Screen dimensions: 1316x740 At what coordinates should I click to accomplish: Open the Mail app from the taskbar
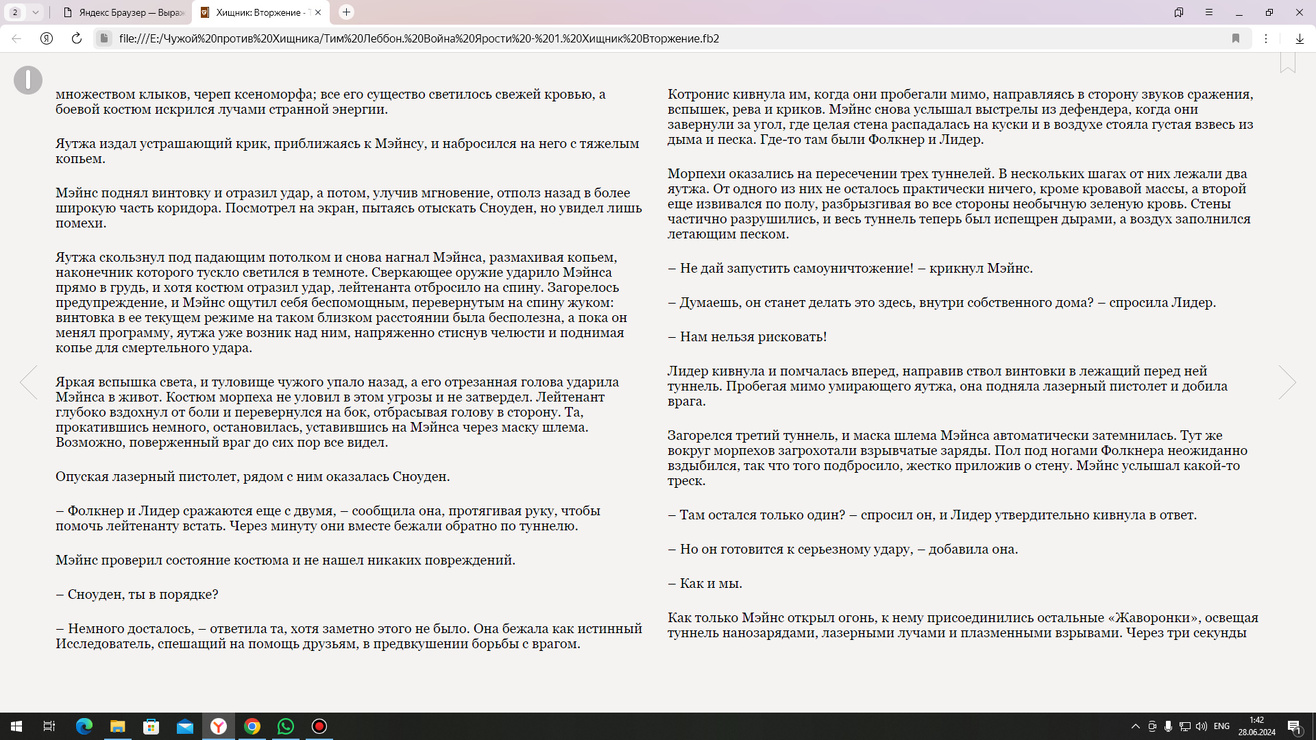pyautogui.click(x=185, y=726)
